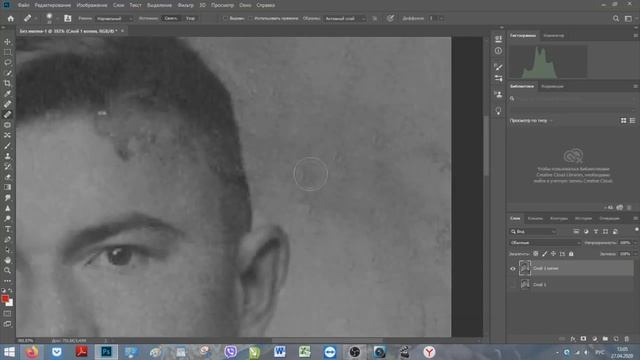The width and height of the screenshot is (640, 360).
Task: Add layer style with fx icon
Action: 573,339
